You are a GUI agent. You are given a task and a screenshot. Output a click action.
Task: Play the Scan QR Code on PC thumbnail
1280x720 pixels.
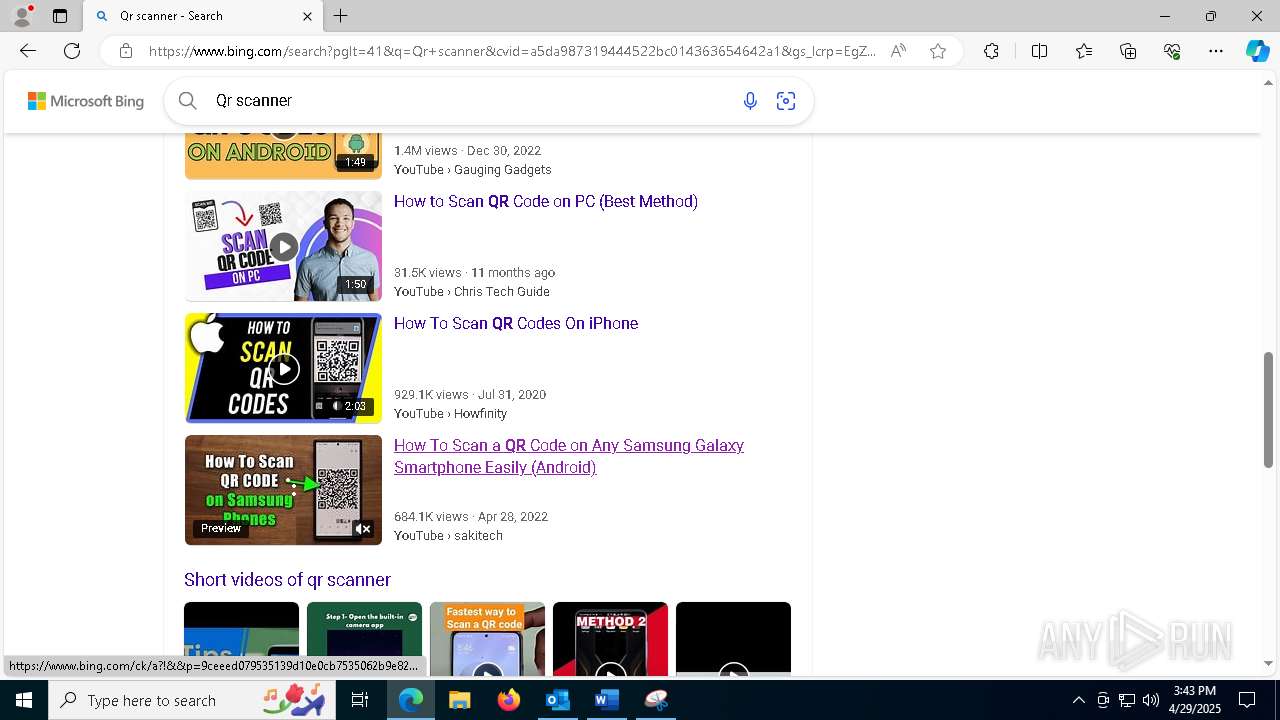[x=283, y=246]
